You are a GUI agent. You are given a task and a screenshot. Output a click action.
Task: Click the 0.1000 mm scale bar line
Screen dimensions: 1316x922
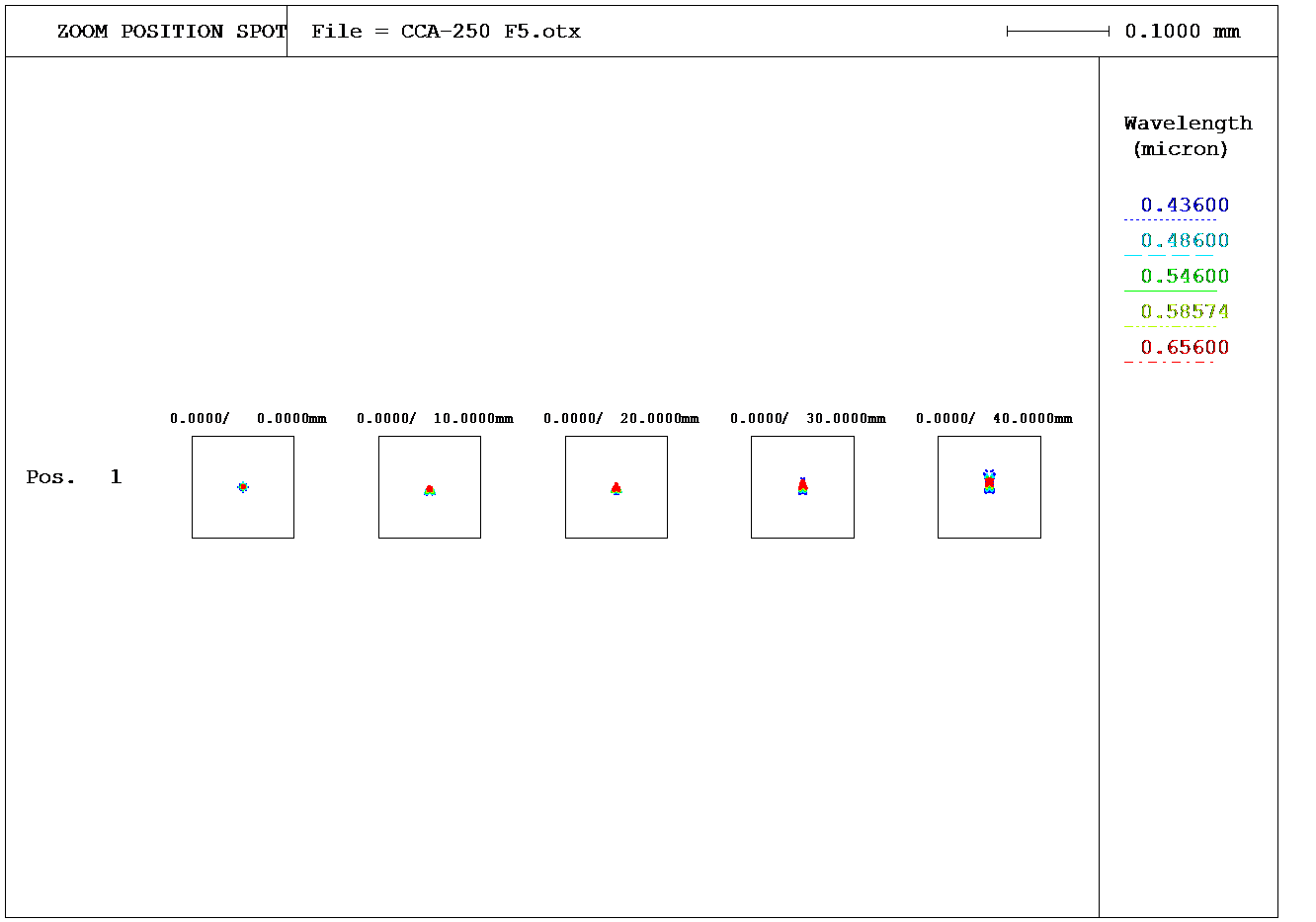(1057, 32)
